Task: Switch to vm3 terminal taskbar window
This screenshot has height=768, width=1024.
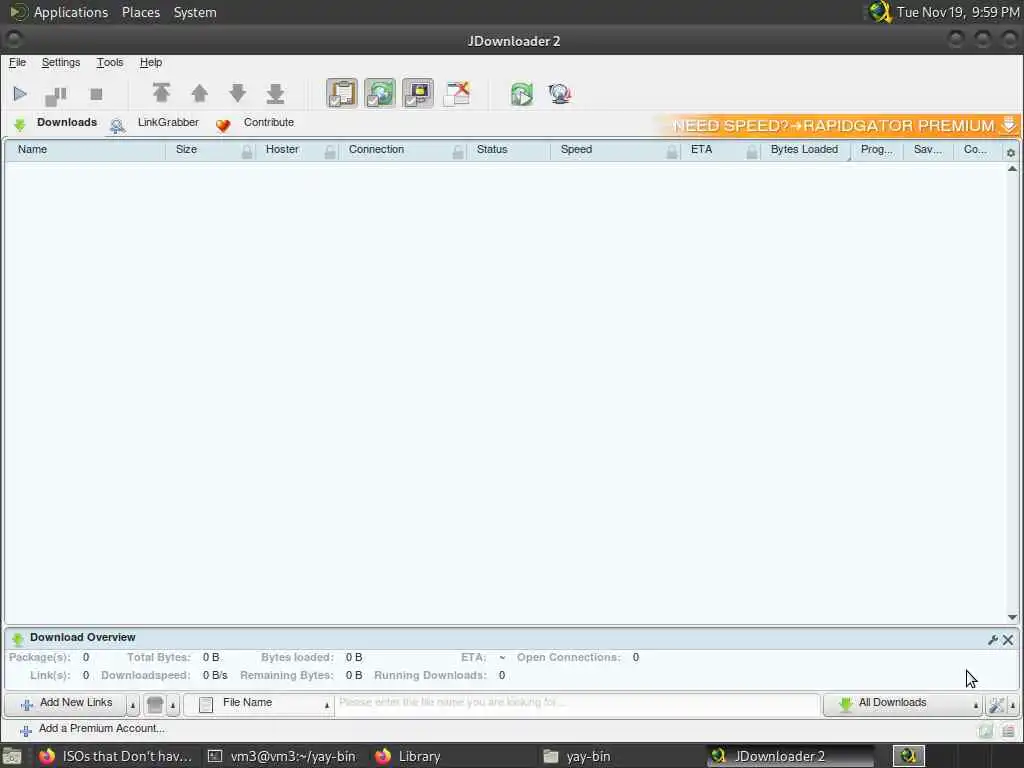Action: click(x=281, y=756)
